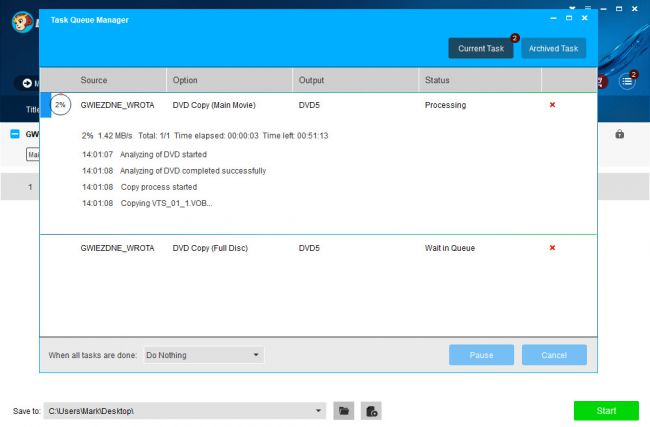Click the ISO image save icon

coord(371,411)
